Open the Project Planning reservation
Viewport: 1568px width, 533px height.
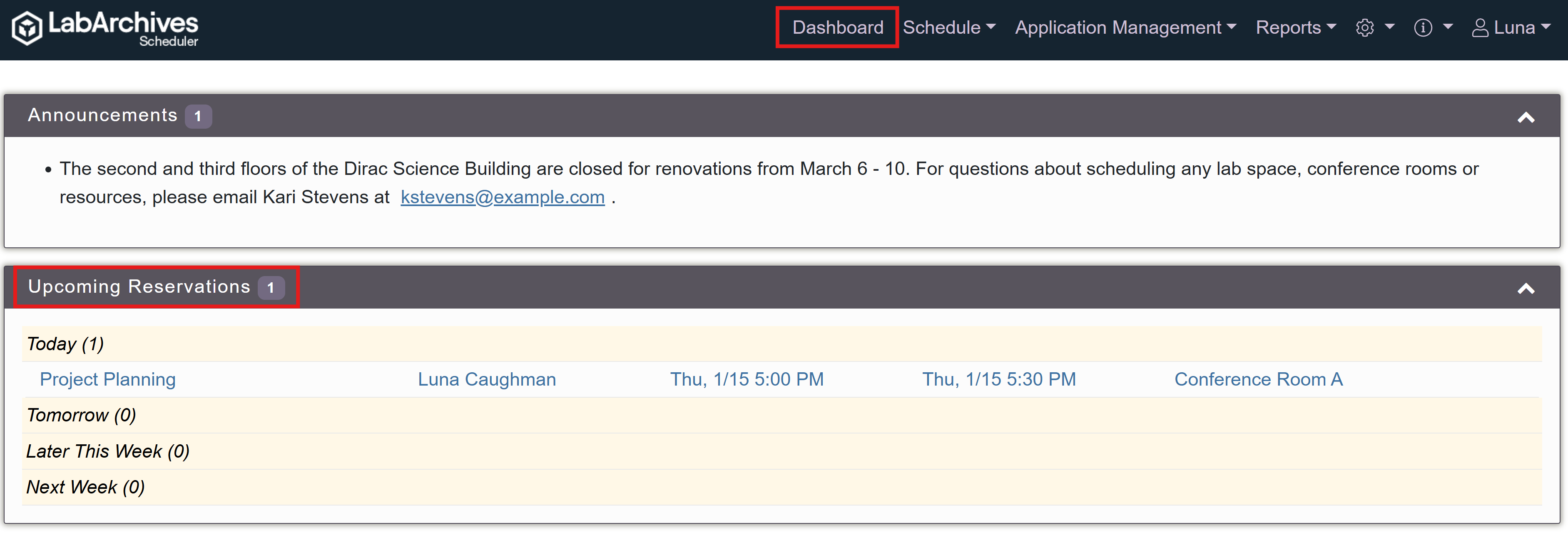pos(108,379)
